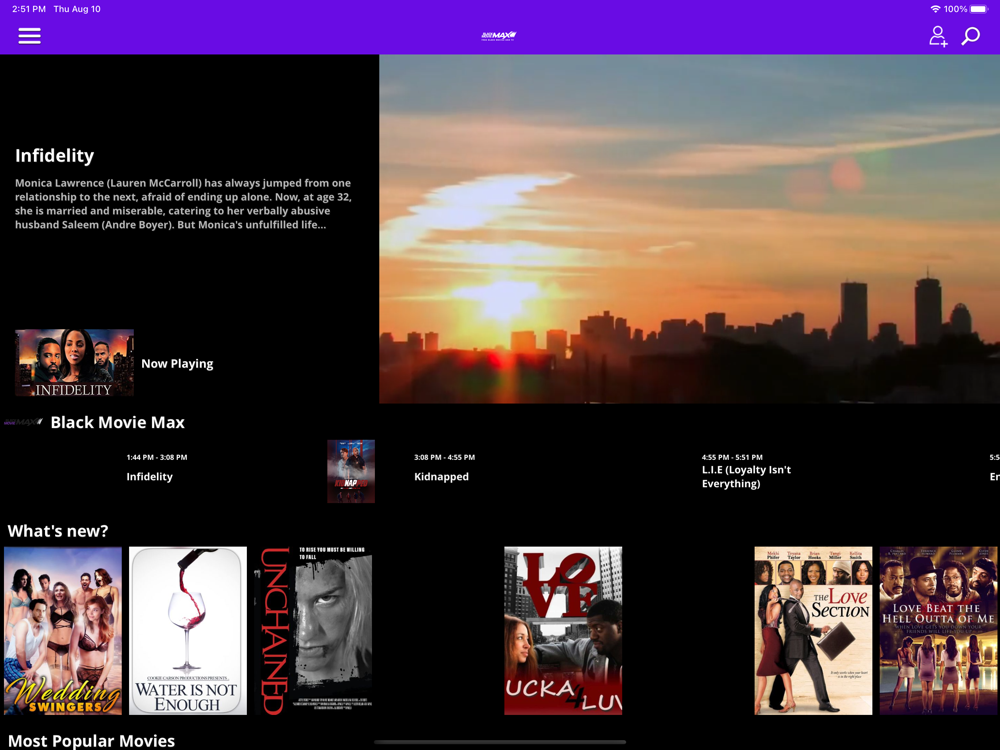The image size is (1000, 750).
Task: Check the battery icon in status bar
Action: pos(978,9)
